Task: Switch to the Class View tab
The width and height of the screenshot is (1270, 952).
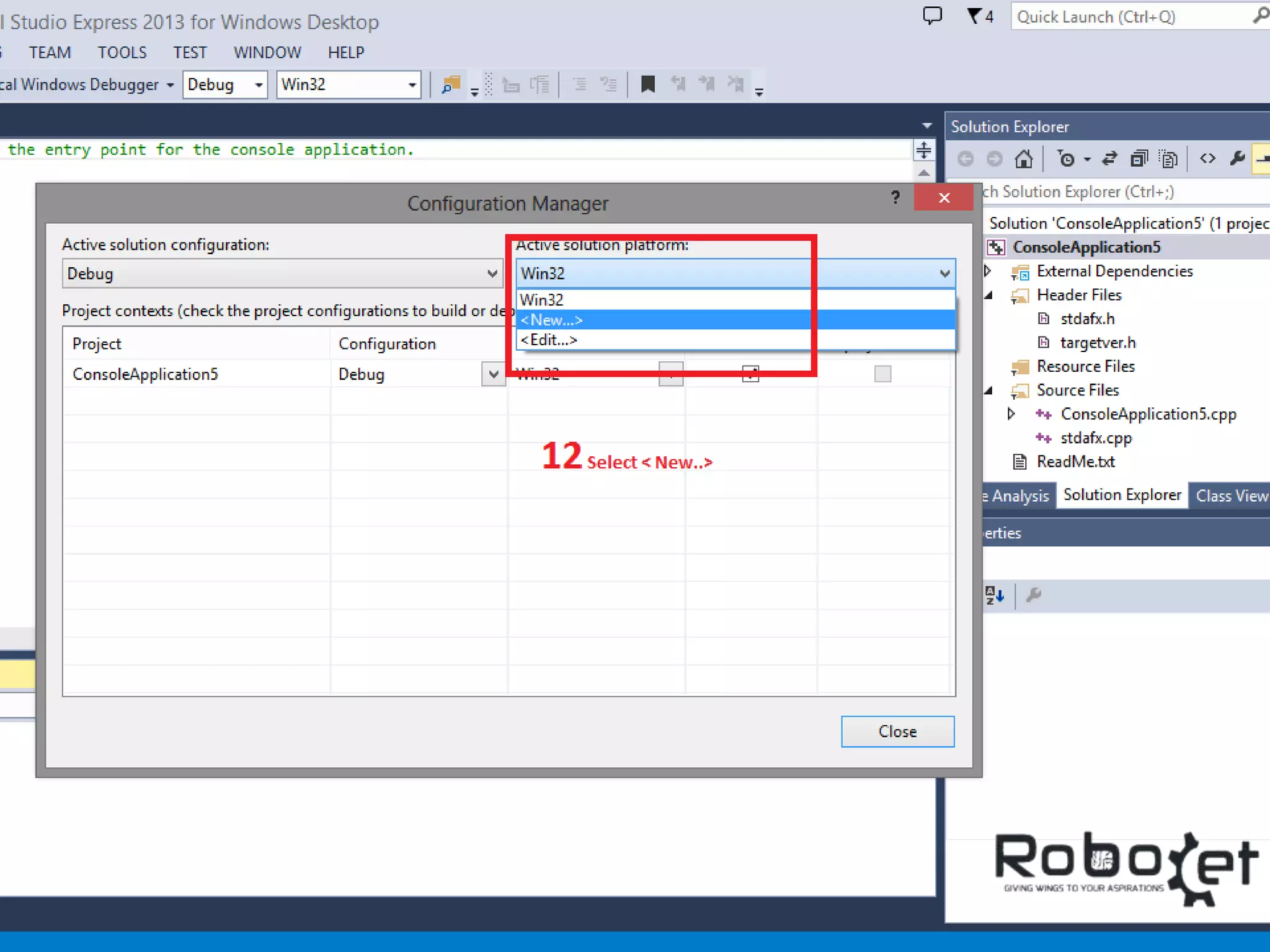Action: click(x=1231, y=496)
